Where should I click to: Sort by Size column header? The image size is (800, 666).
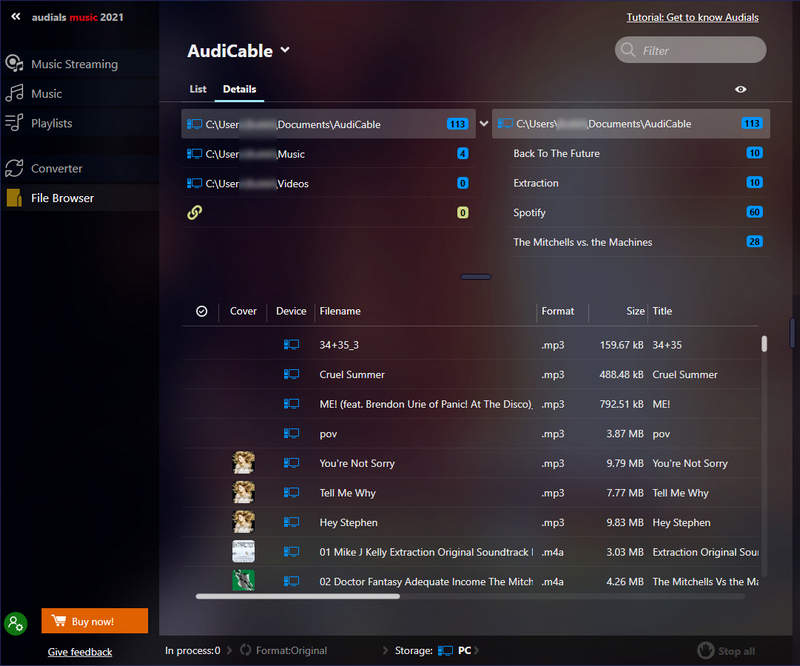(x=635, y=311)
